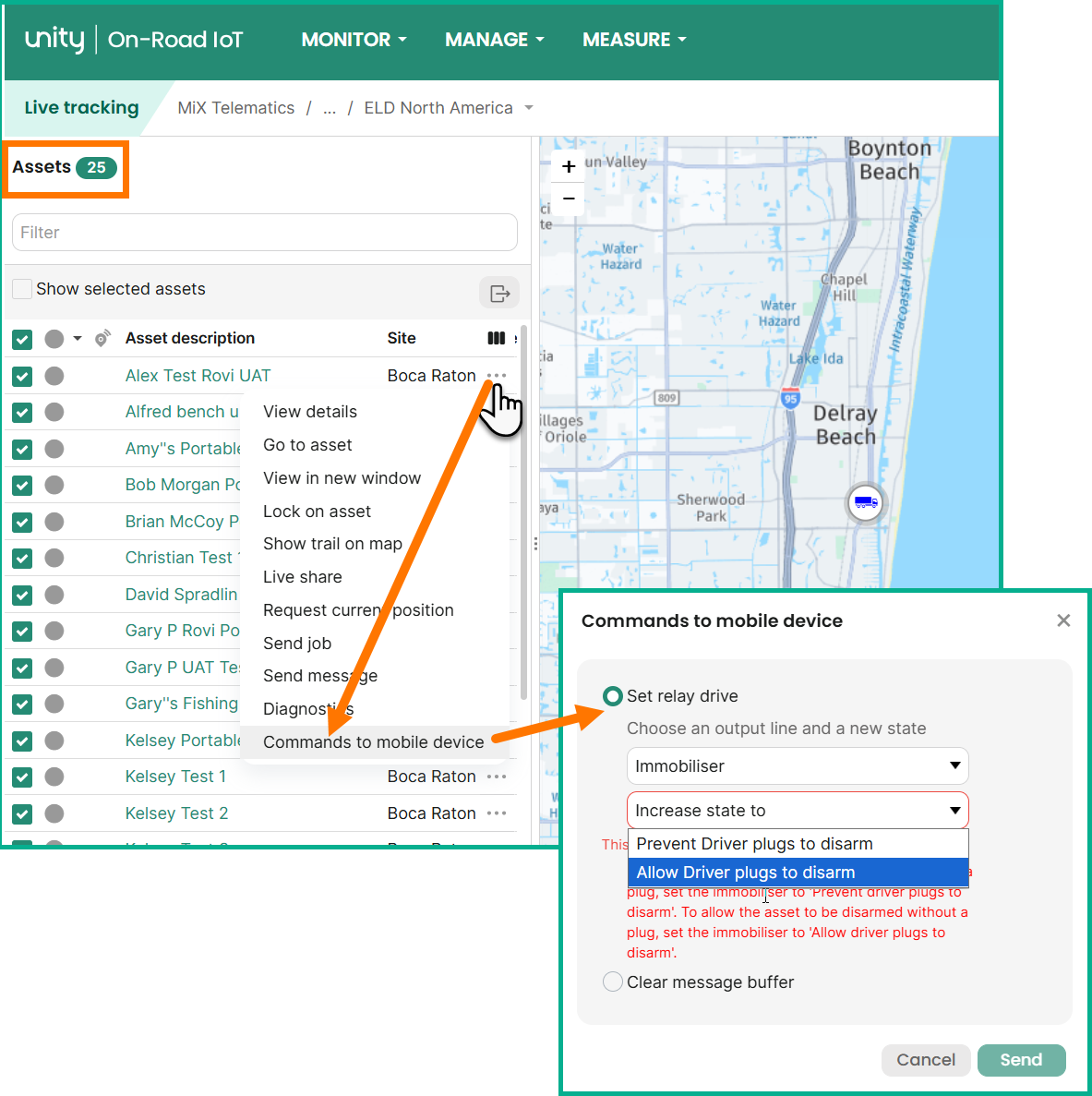Image resolution: width=1092 pixels, height=1096 pixels.
Task: Uncheck the Alex Test Rovi UAT checkbox
Action: [x=22, y=377]
